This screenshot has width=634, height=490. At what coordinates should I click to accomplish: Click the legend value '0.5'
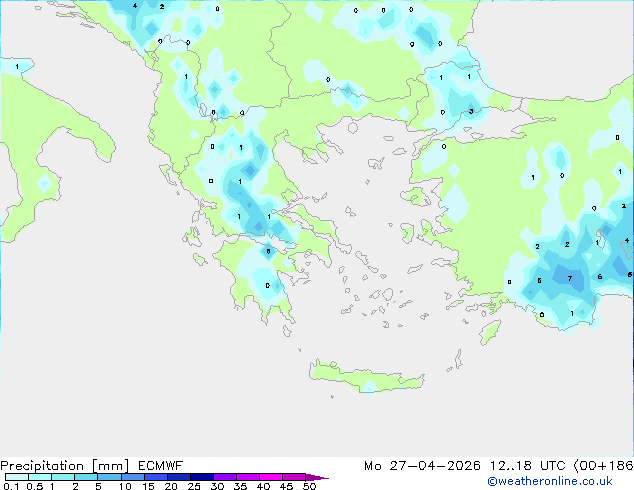coord(35,486)
